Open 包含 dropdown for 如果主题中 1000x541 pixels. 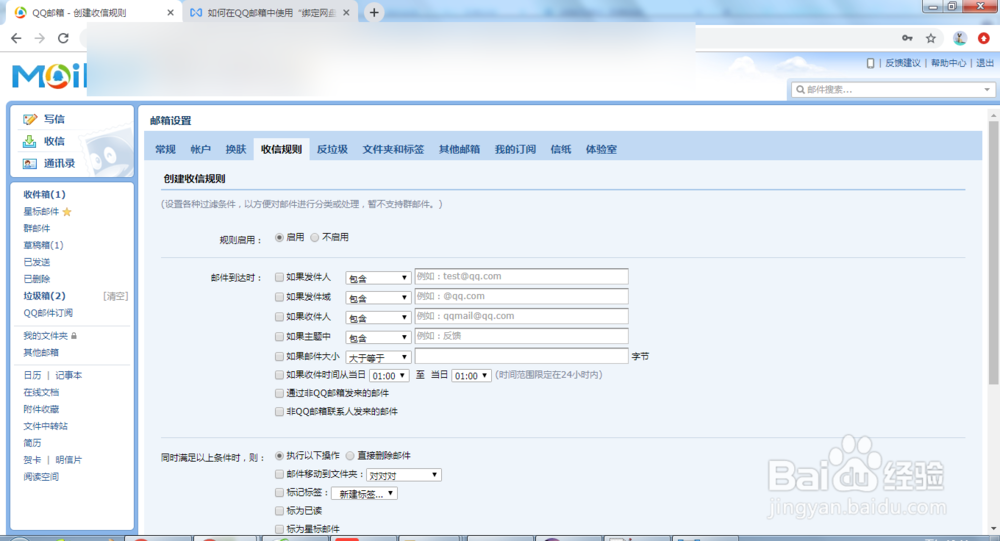pos(378,337)
